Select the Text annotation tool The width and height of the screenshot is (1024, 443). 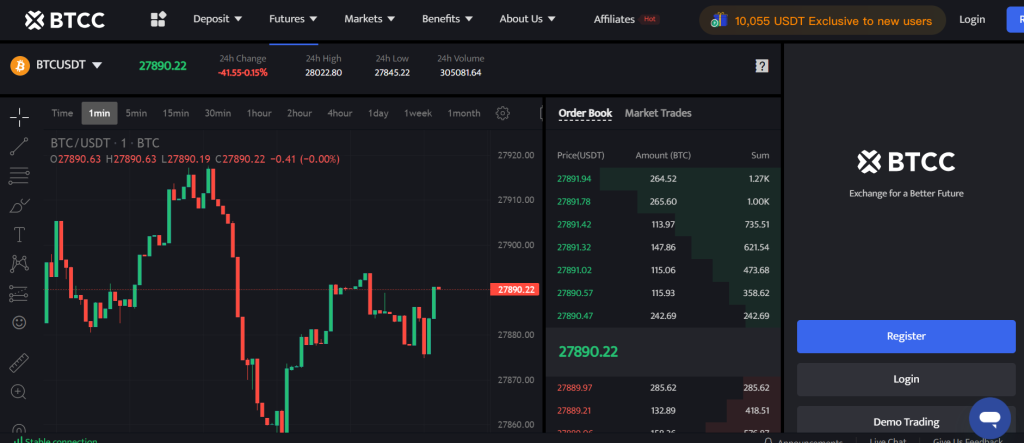click(20, 234)
